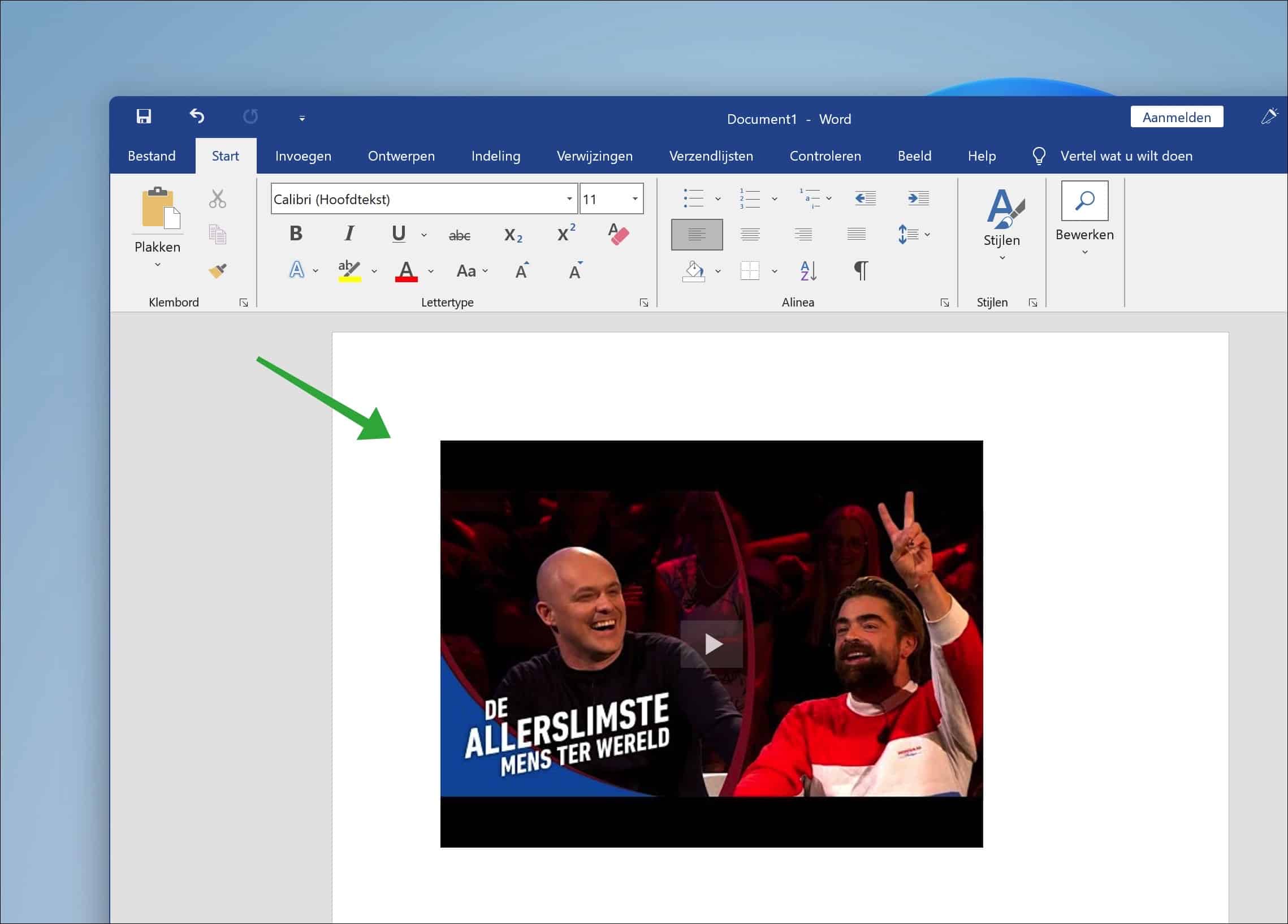This screenshot has width=1288, height=924.
Task: Apply subscript to text
Action: pos(512,235)
